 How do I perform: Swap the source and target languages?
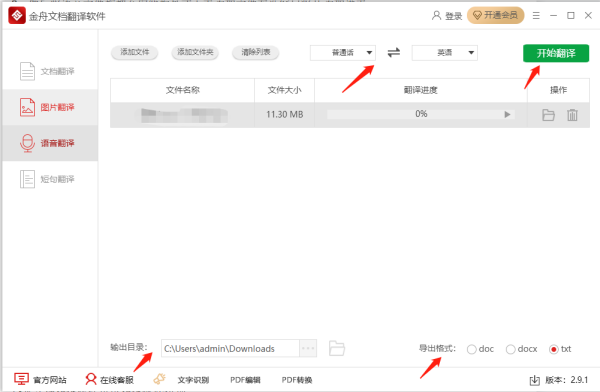pos(393,52)
